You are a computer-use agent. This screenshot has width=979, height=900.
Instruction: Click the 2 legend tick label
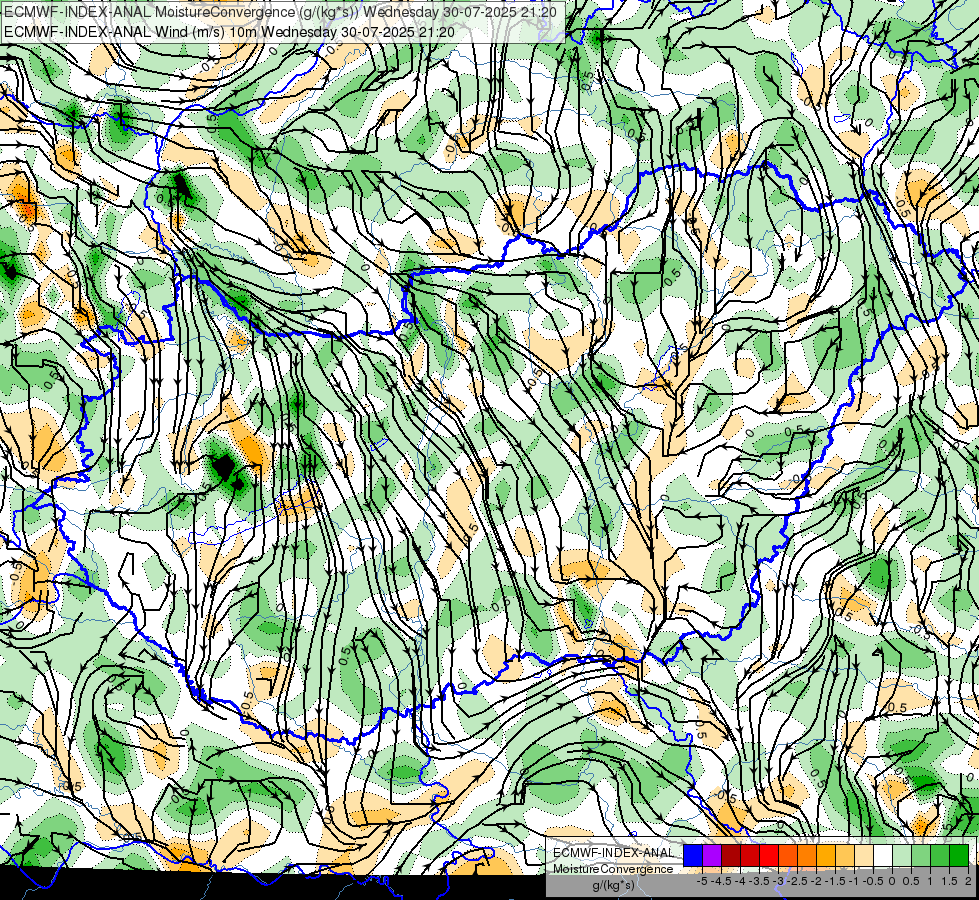pyautogui.click(x=968, y=881)
